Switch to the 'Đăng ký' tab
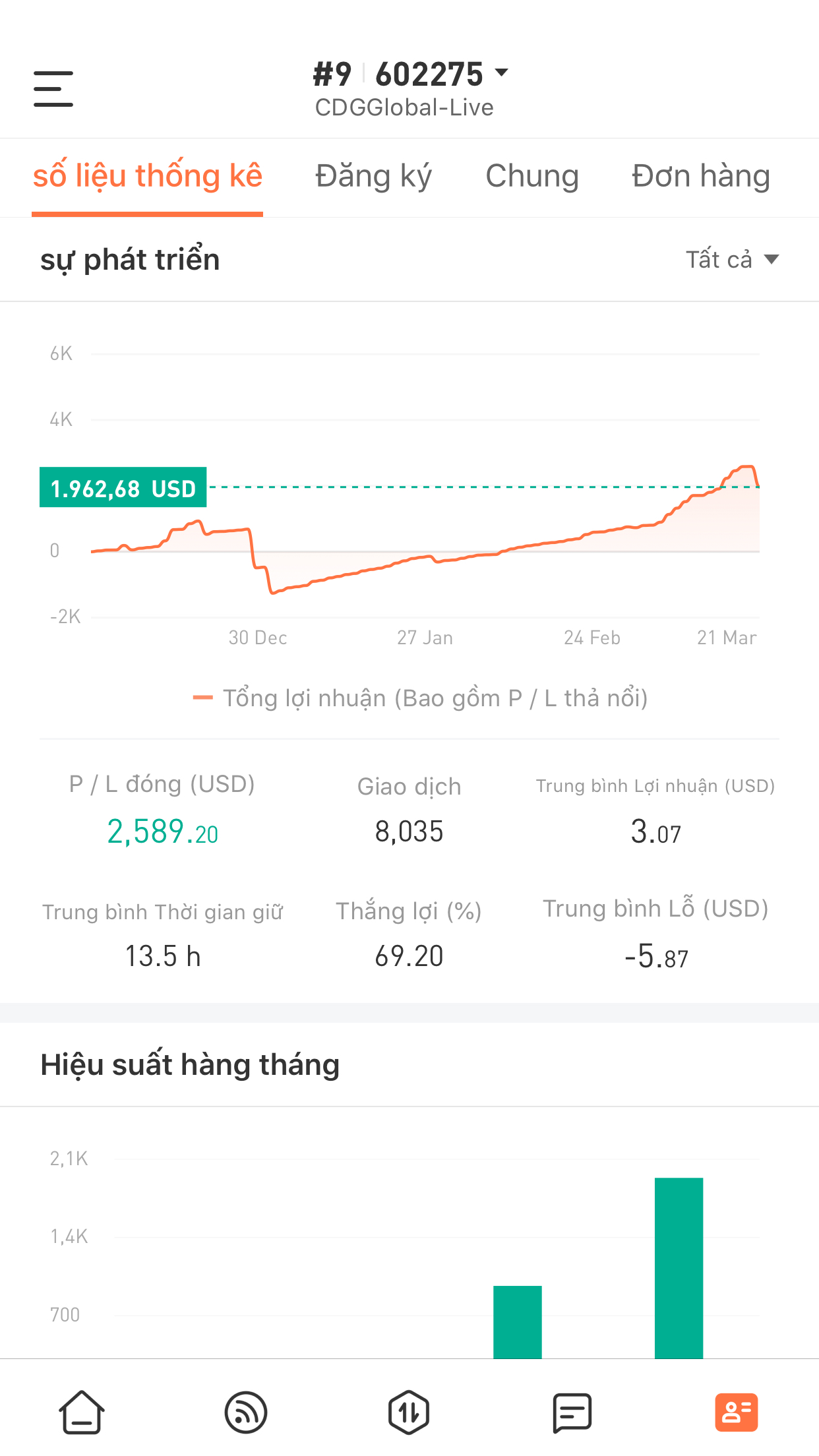The height and width of the screenshot is (1456, 819). tap(373, 176)
